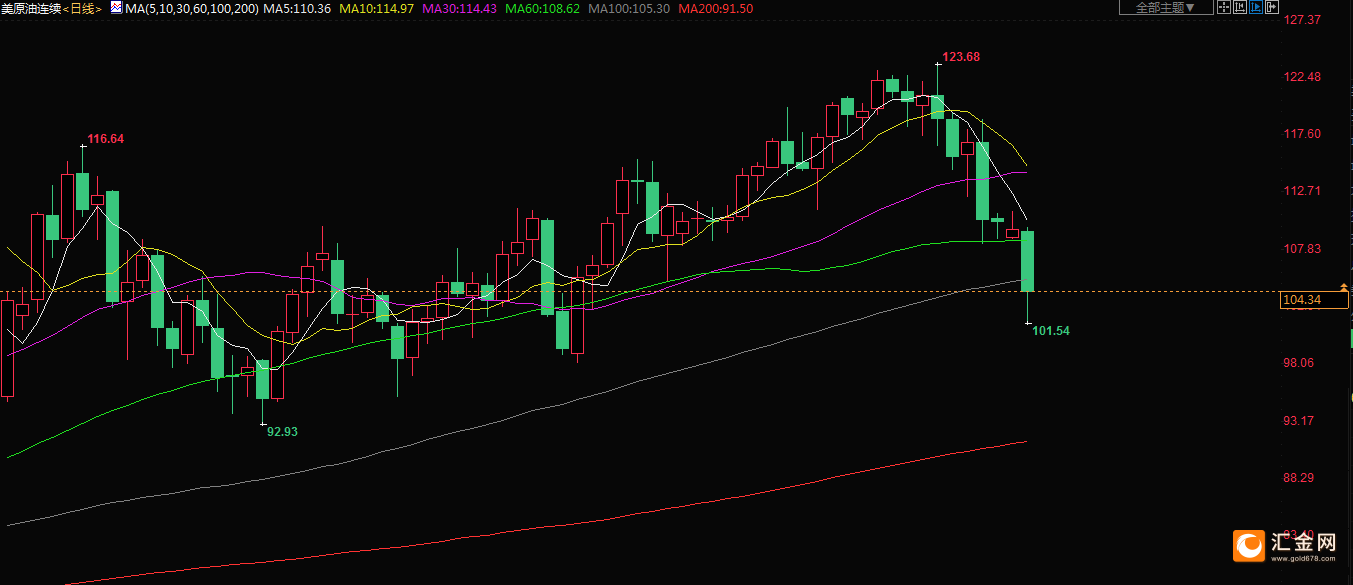
Task: Click the 107.83 price axis label
Action: click(1302, 249)
